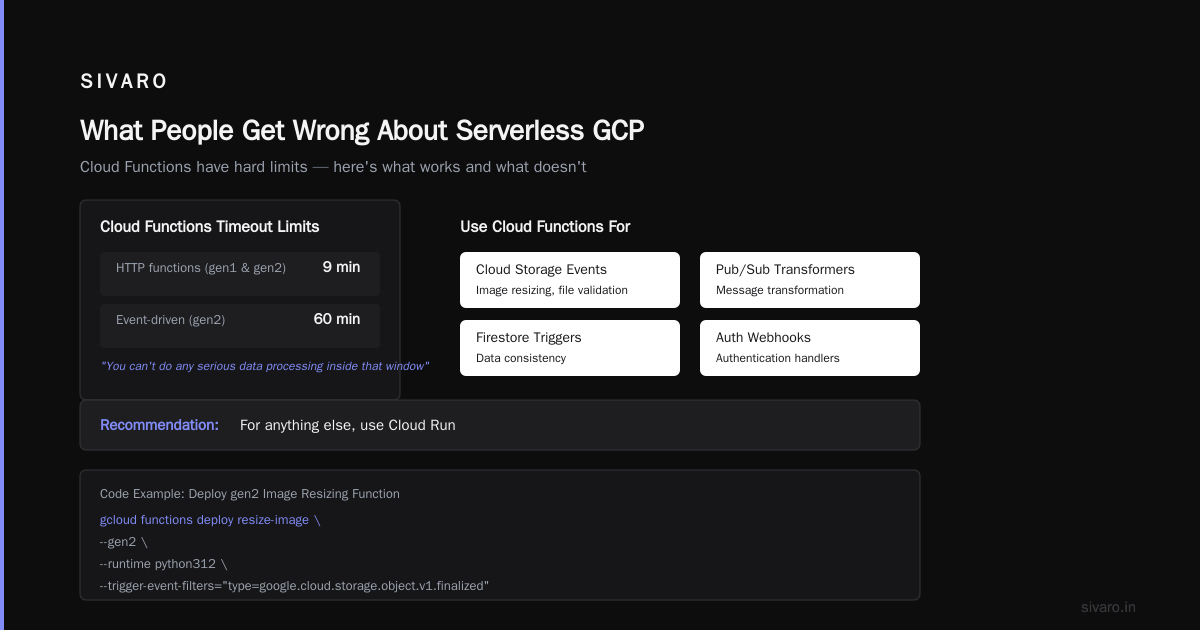Open the Cloud Storage Events card

pyautogui.click(x=570, y=280)
